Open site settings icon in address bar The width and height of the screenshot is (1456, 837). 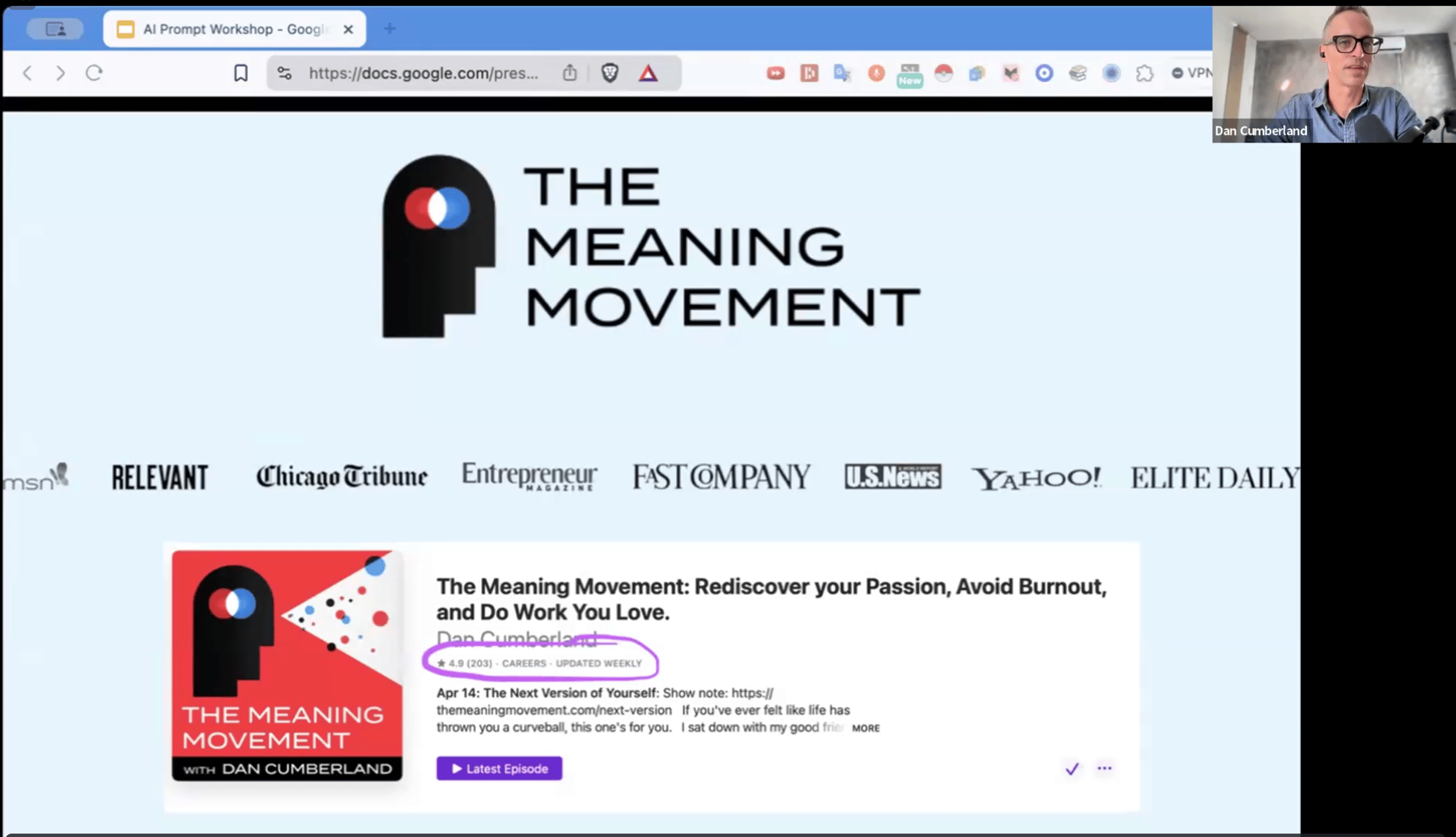point(285,73)
